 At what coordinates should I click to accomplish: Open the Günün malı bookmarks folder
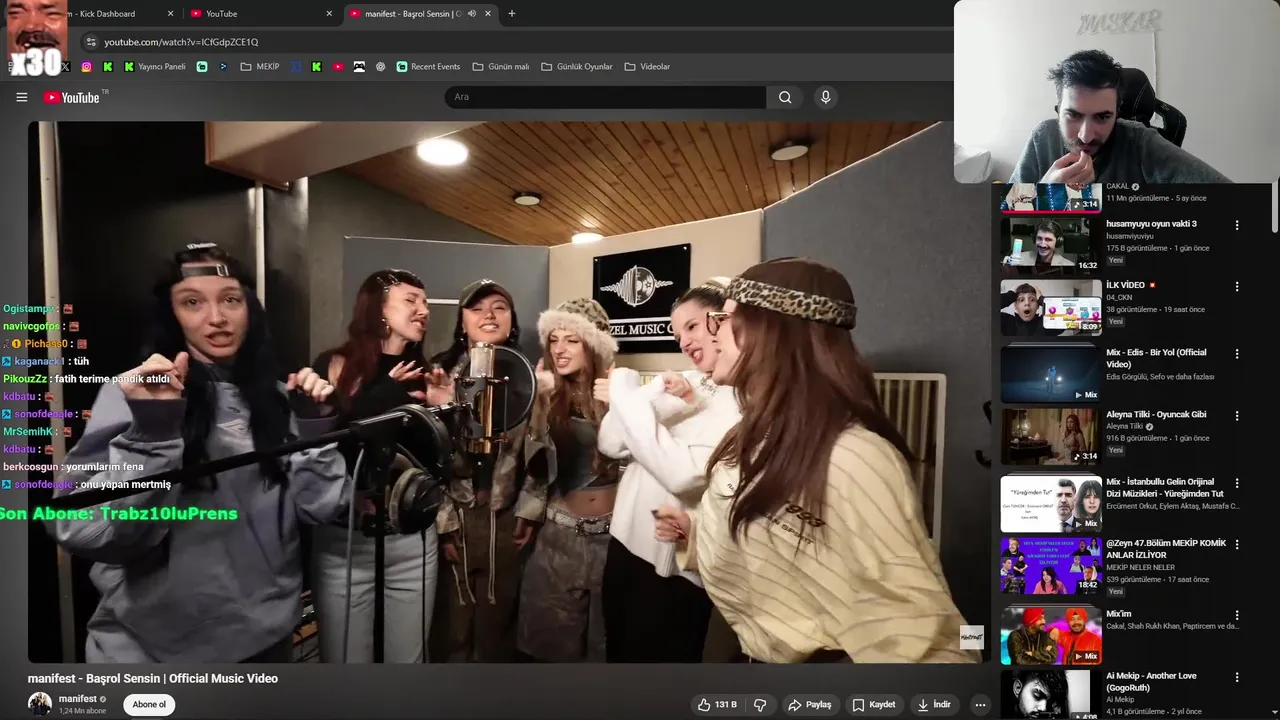click(500, 67)
